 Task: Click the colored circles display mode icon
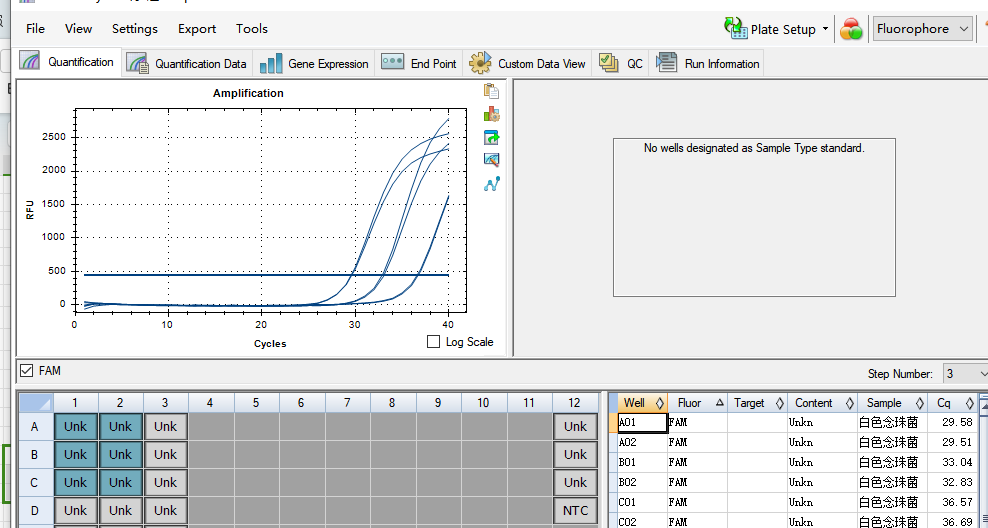click(x=851, y=29)
